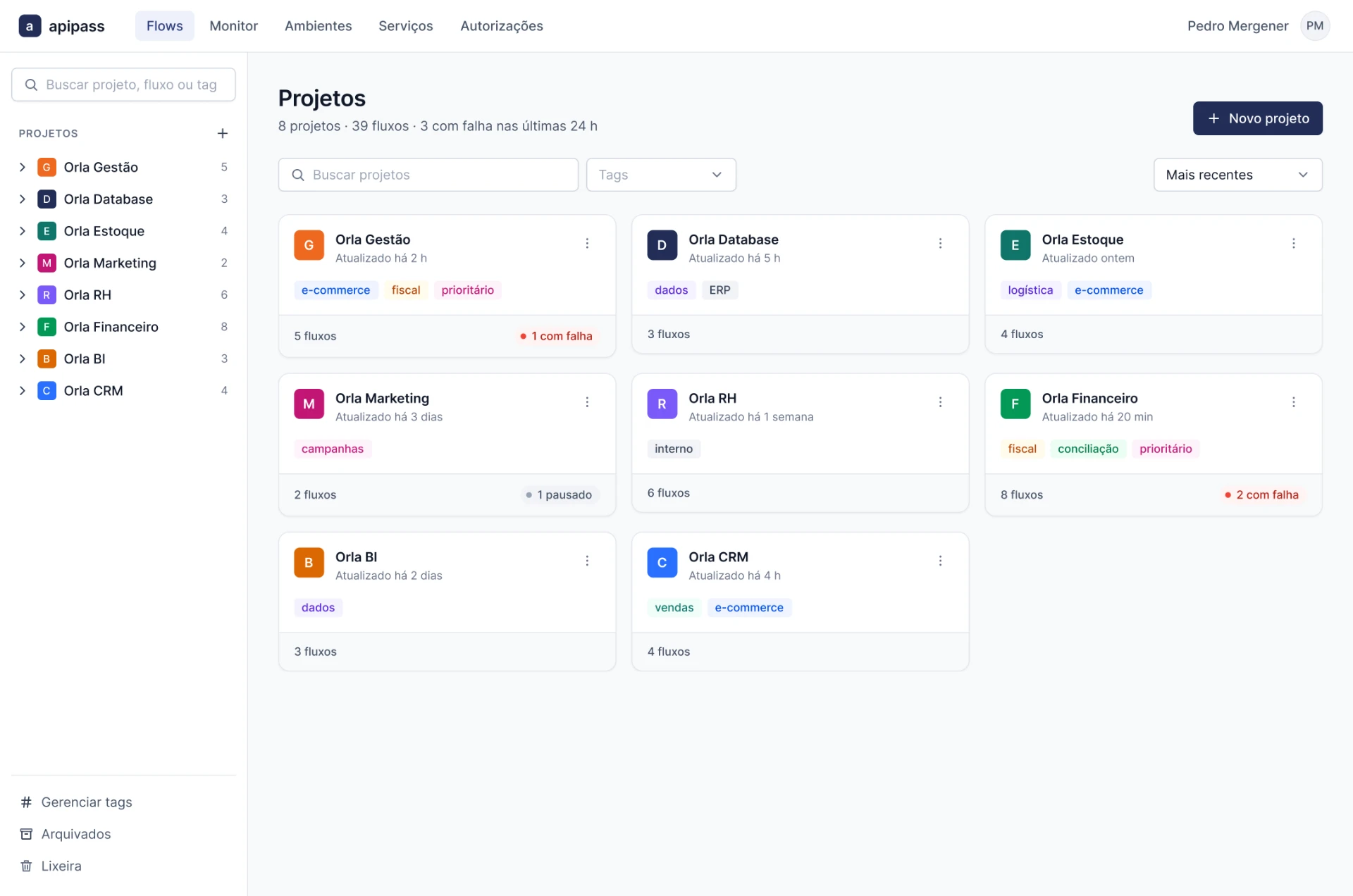This screenshot has width=1353, height=896.
Task: Open the Tags filter dropdown
Action: 661,175
